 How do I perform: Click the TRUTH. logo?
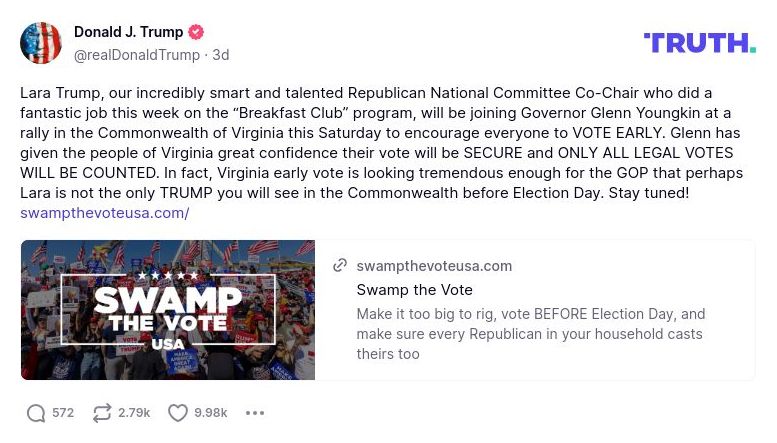pyautogui.click(x=699, y=43)
